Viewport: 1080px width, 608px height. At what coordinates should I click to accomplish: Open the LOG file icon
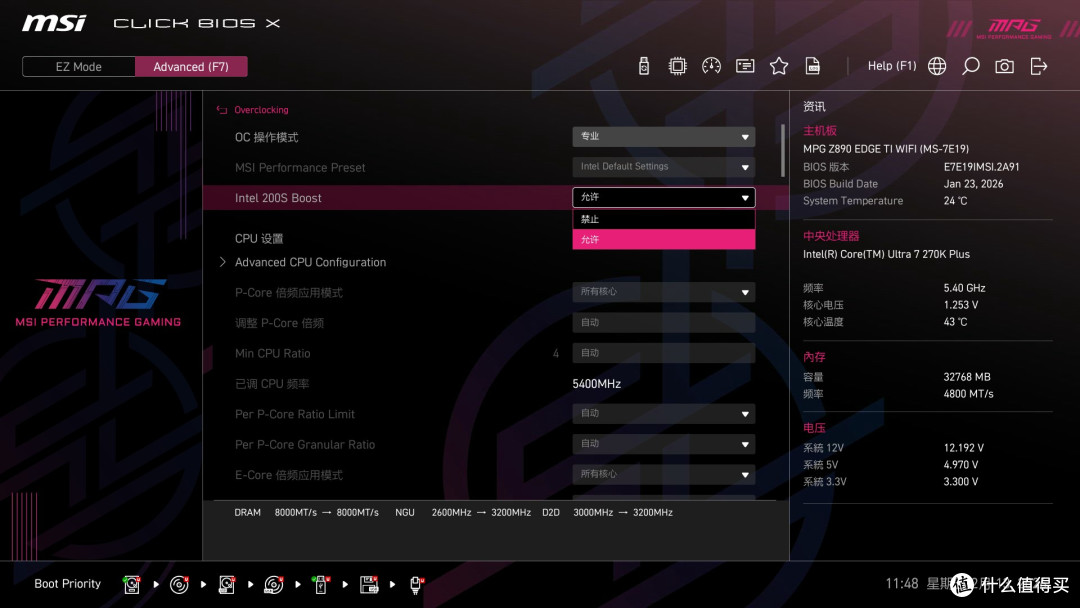click(x=813, y=66)
